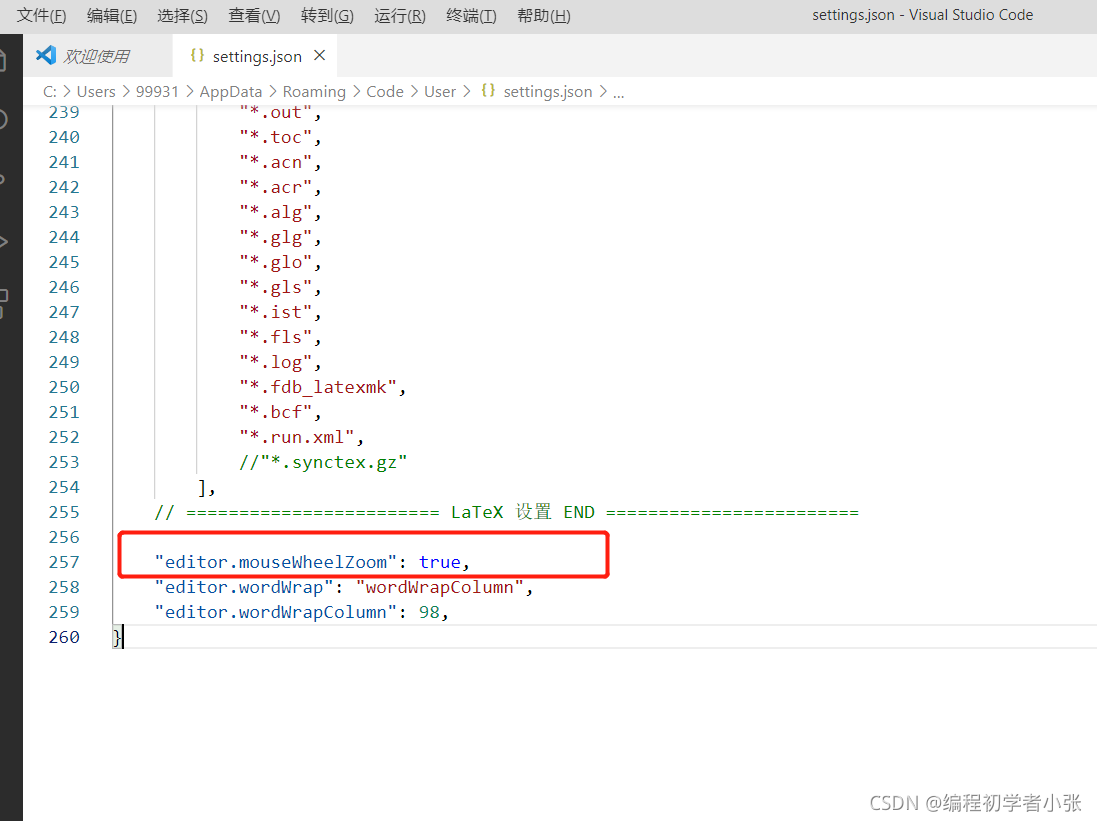Open the Explorer activity bar icon
The image size is (1097, 821).
click(x=3, y=59)
